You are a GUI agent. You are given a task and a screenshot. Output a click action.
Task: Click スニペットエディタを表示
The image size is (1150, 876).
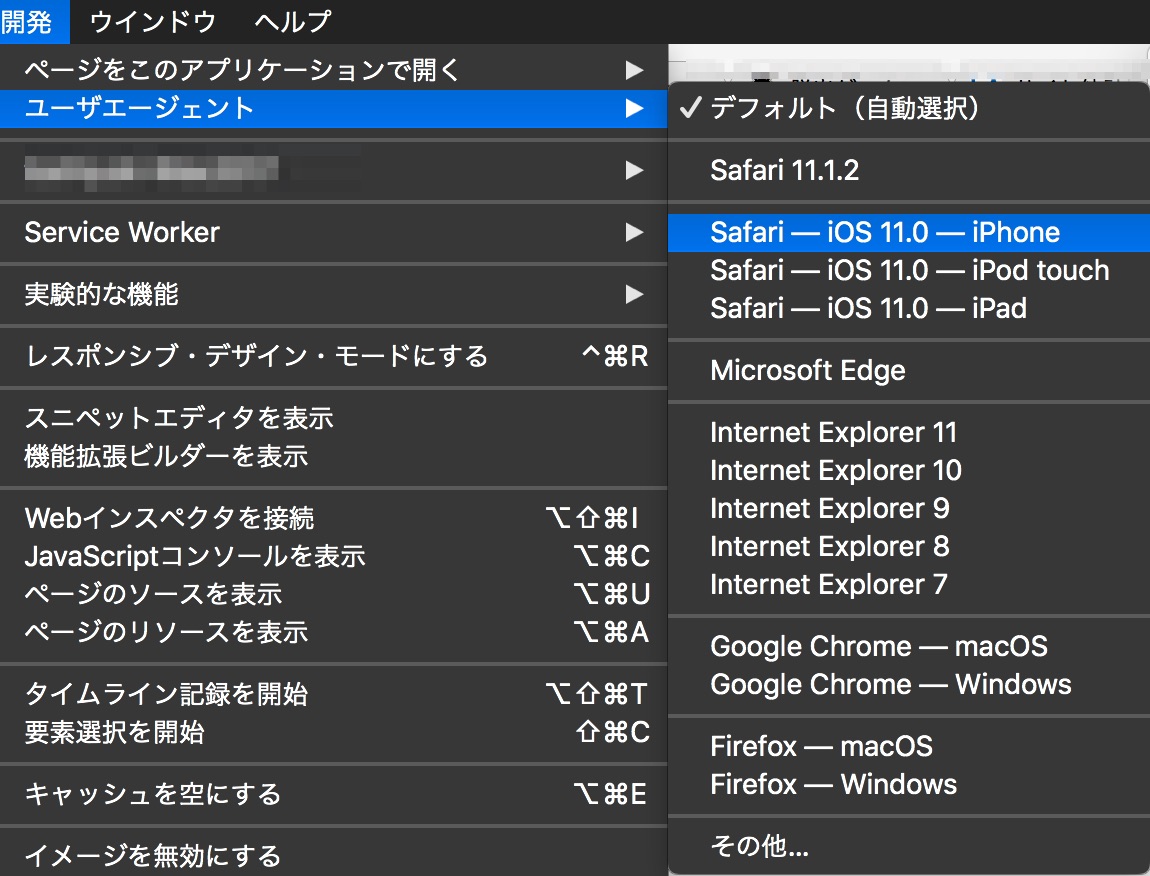coord(334,418)
